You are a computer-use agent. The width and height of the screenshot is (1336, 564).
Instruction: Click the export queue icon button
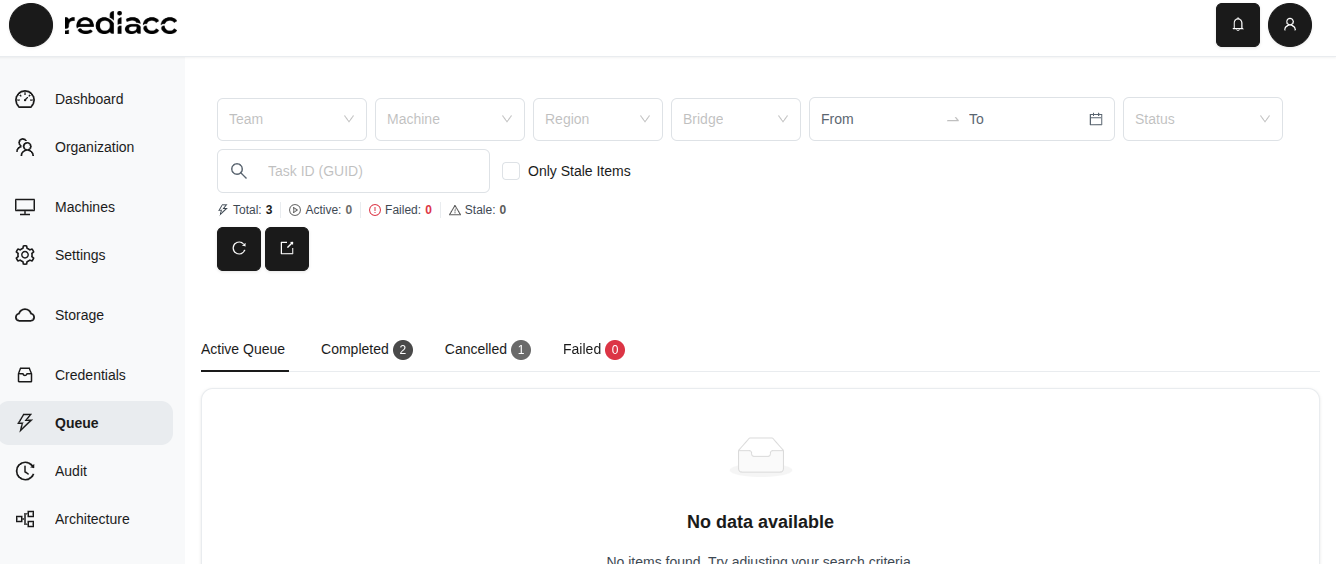pyautogui.click(x=287, y=249)
